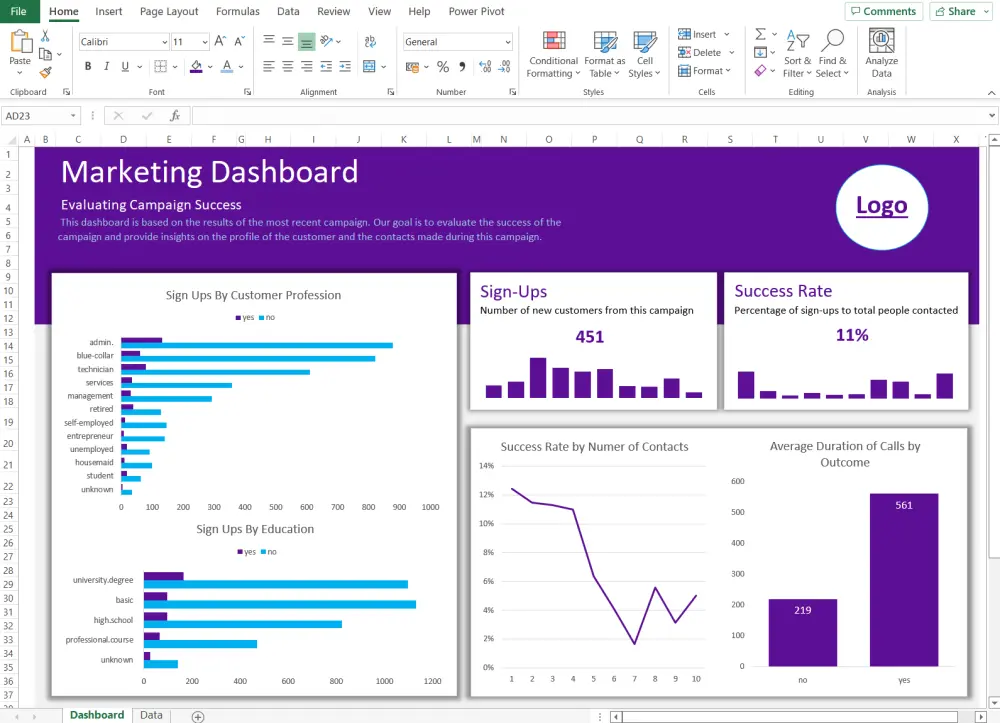The height and width of the screenshot is (723, 1000).
Task: Select the Format as Table icon
Action: click(604, 54)
